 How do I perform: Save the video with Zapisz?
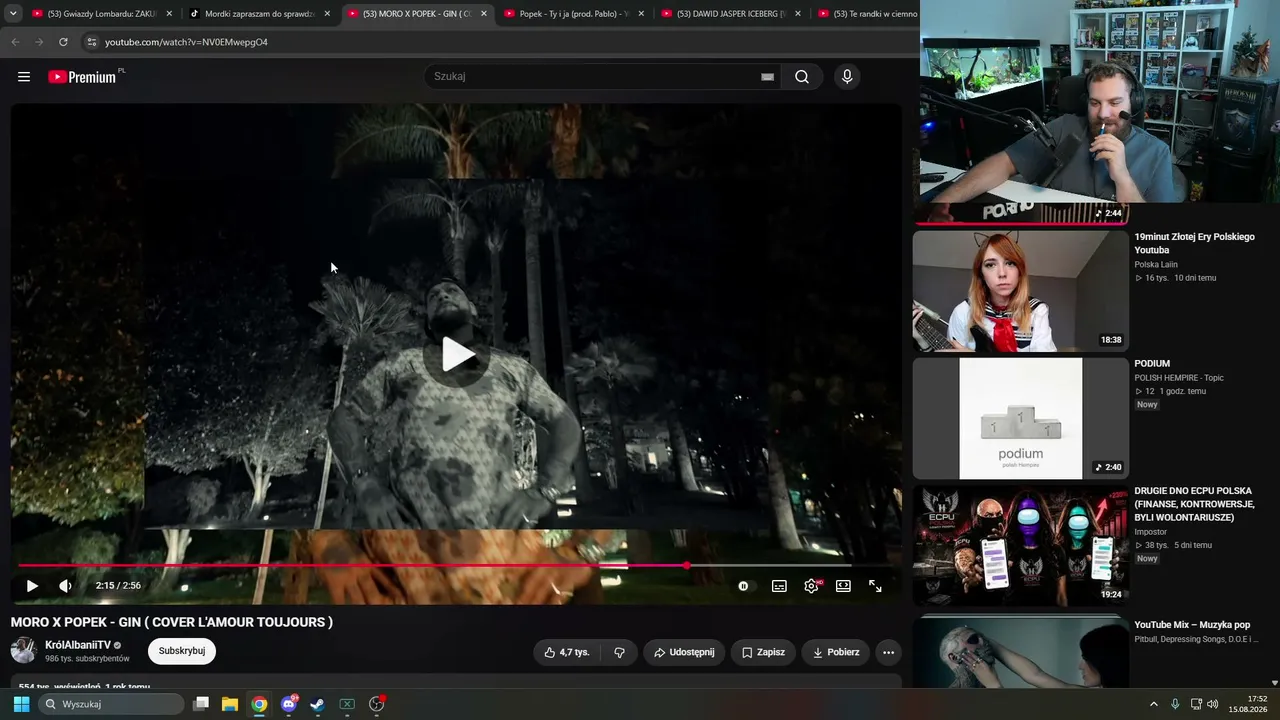pos(763,652)
